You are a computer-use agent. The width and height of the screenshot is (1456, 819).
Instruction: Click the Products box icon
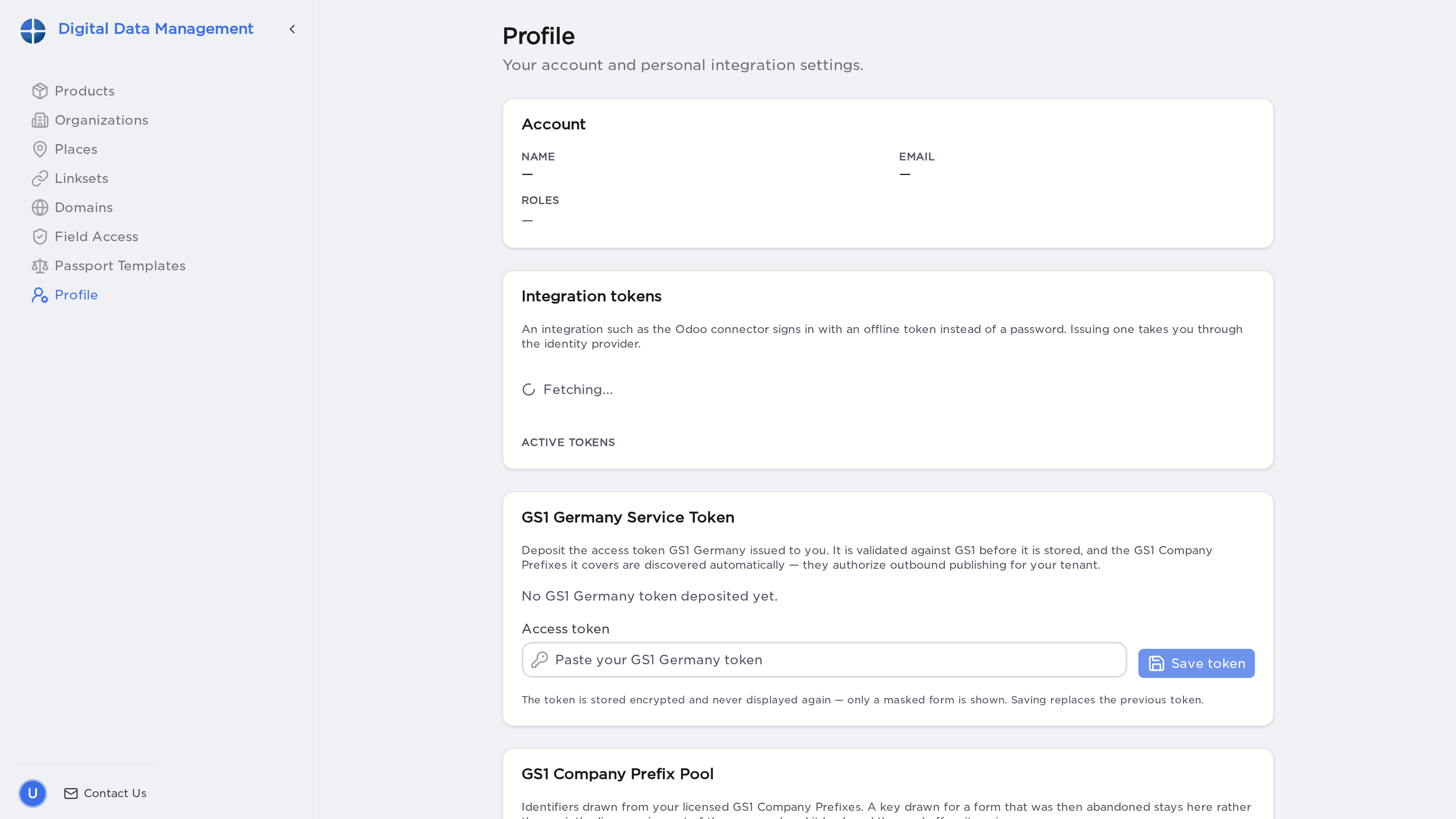(40, 91)
